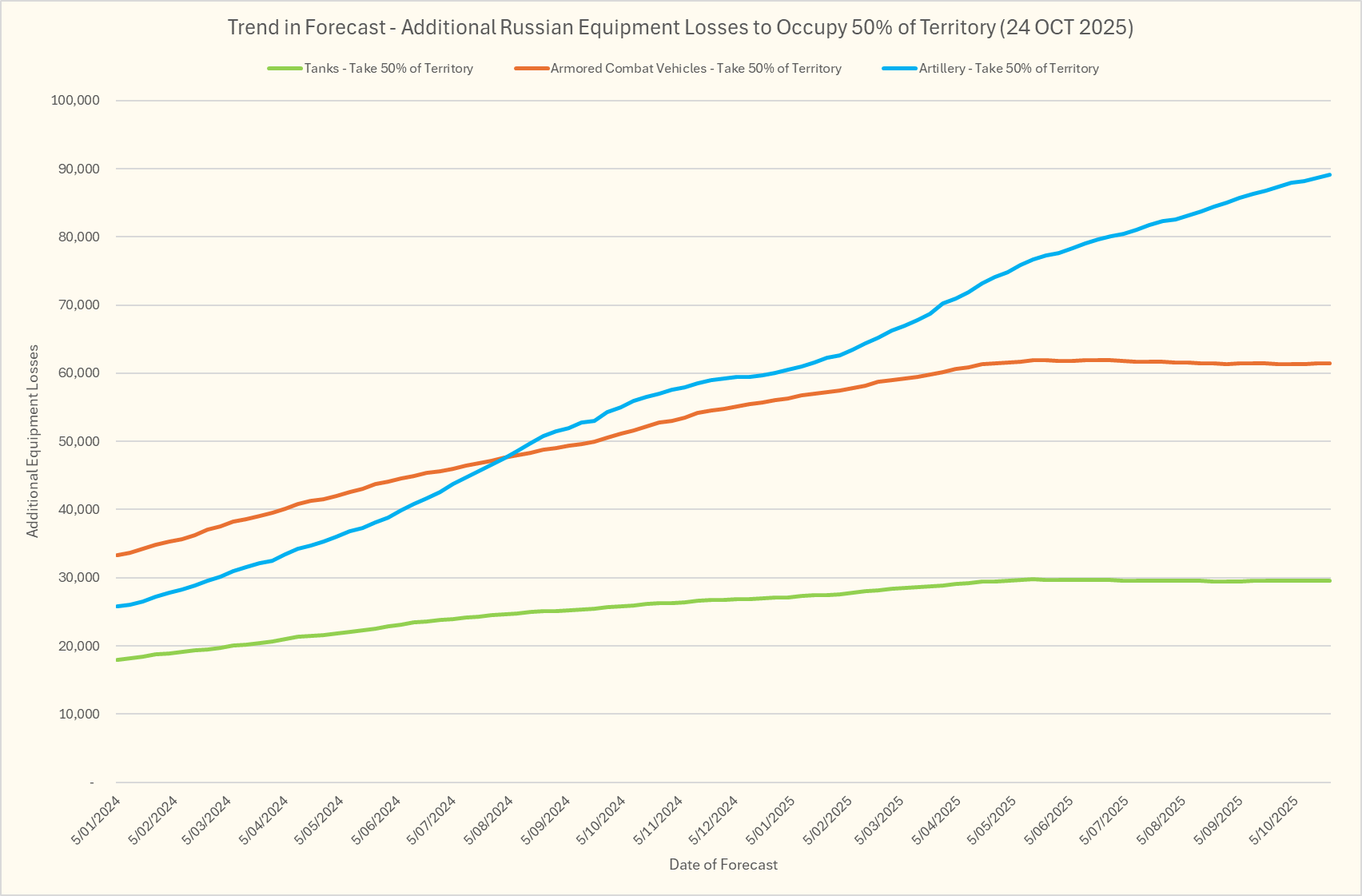Click the 50,000 value axis label
This screenshot has width=1362, height=896.
[75, 441]
